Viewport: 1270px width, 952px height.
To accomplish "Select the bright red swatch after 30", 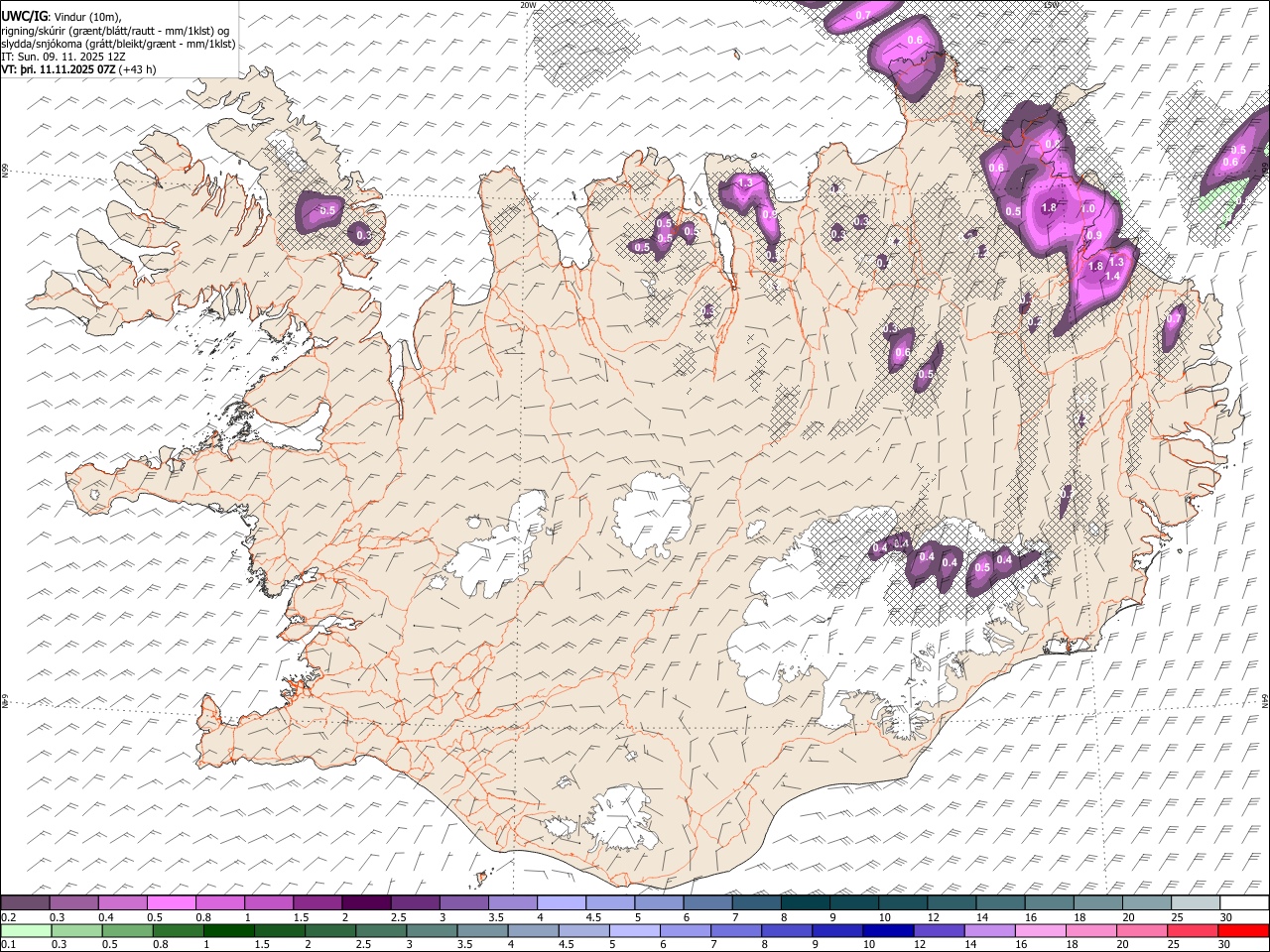I will (x=1242, y=931).
